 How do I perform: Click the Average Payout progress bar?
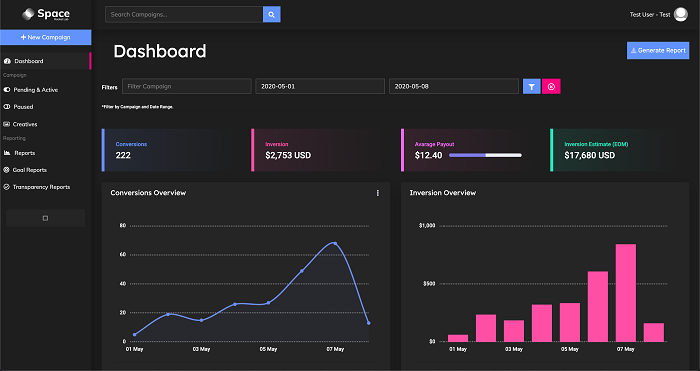(x=485, y=155)
